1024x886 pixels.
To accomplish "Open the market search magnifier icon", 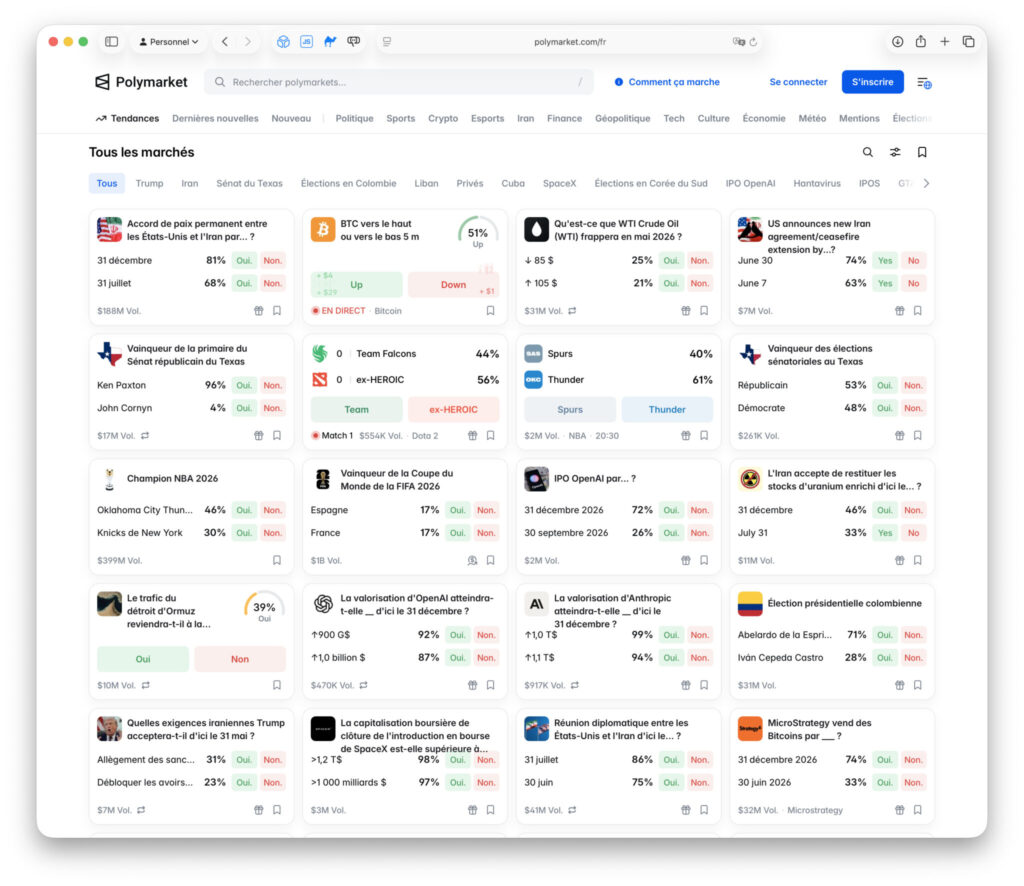I will [867, 152].
